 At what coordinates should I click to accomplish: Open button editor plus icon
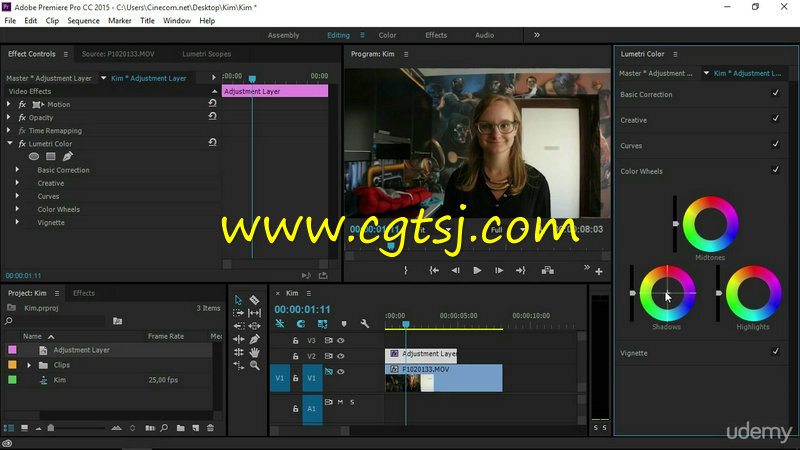[599, 271]
